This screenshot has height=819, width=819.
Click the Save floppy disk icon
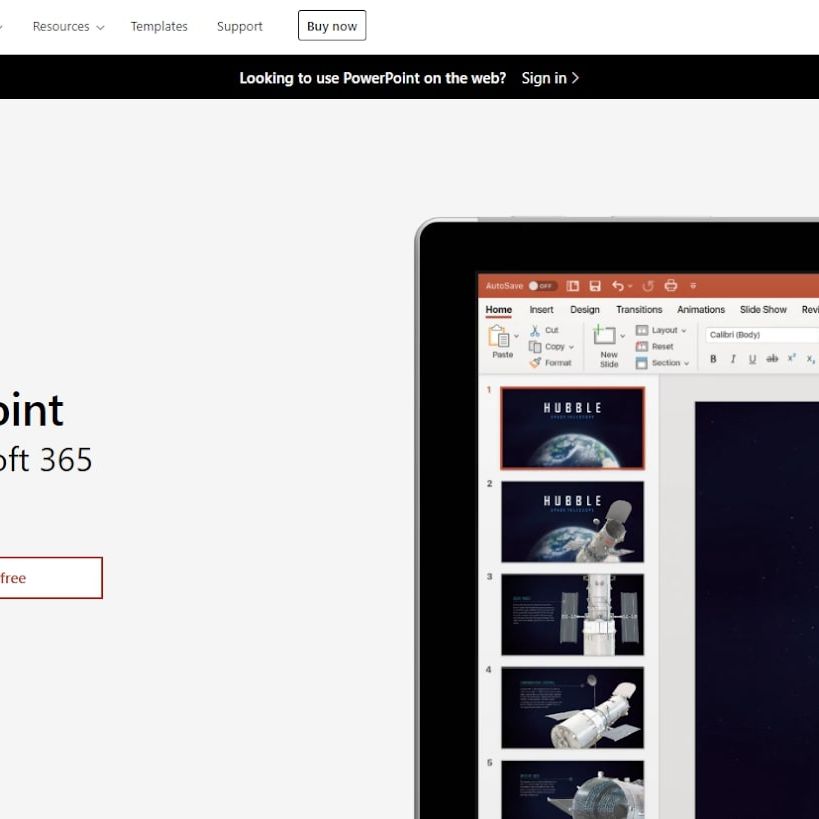click(595, 286)
